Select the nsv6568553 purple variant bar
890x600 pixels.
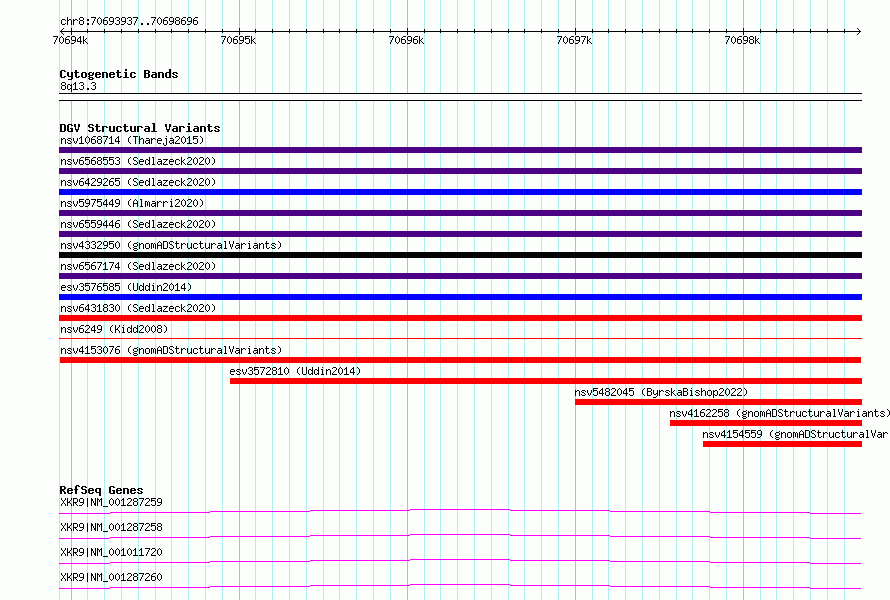(460, 171)
